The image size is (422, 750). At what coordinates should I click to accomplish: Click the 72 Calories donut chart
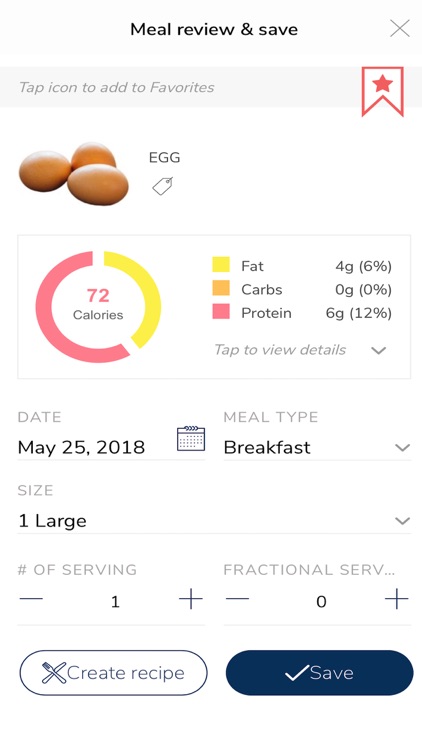(98, 307)
